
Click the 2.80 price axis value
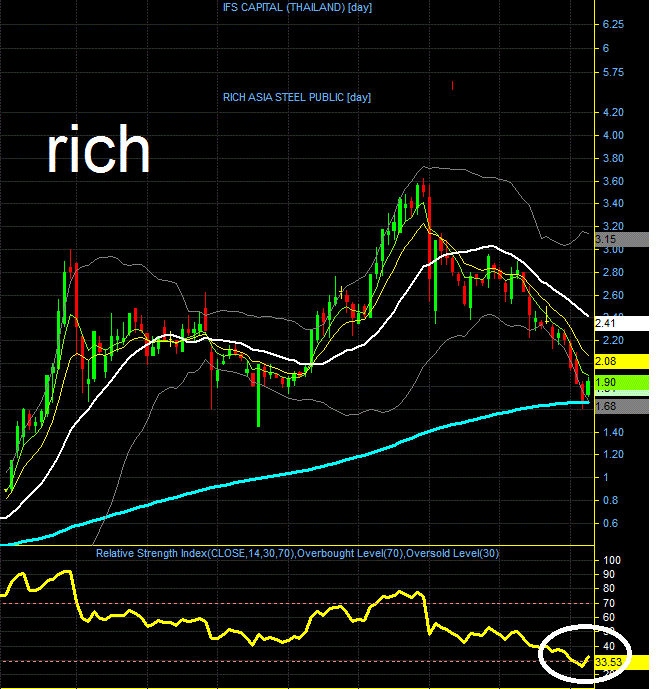(x=613, y=272)
